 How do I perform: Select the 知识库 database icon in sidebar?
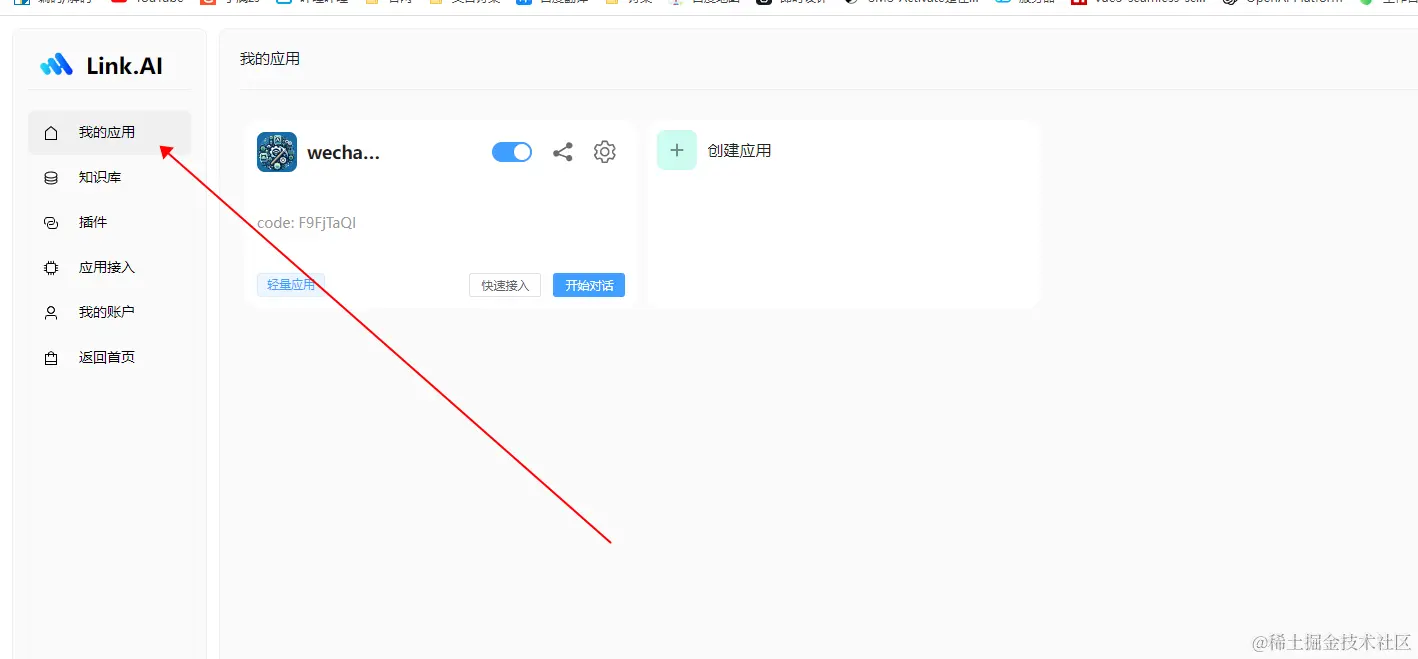(x=51, y=177)
